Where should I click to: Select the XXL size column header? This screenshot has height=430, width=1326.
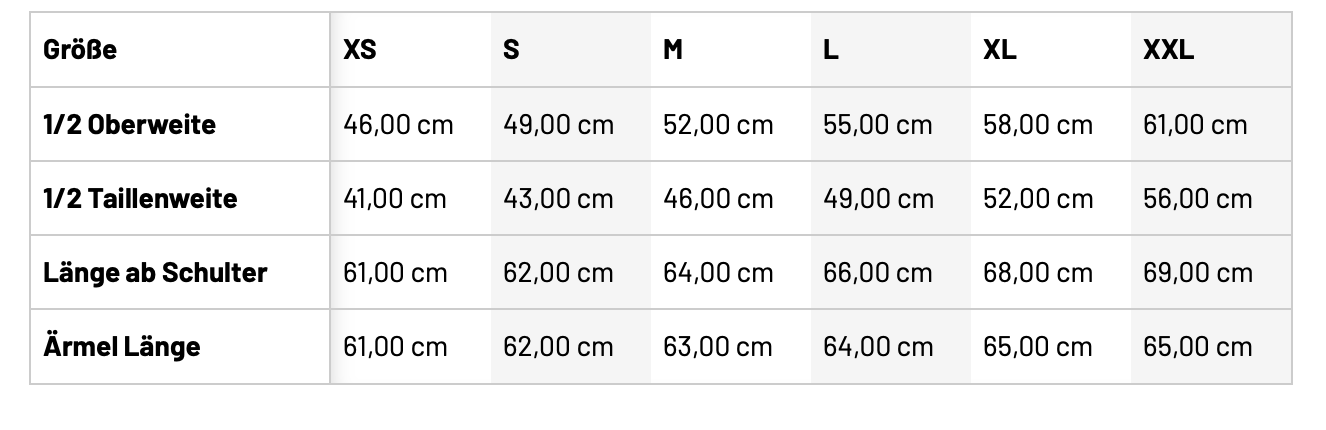(1168, 50)
